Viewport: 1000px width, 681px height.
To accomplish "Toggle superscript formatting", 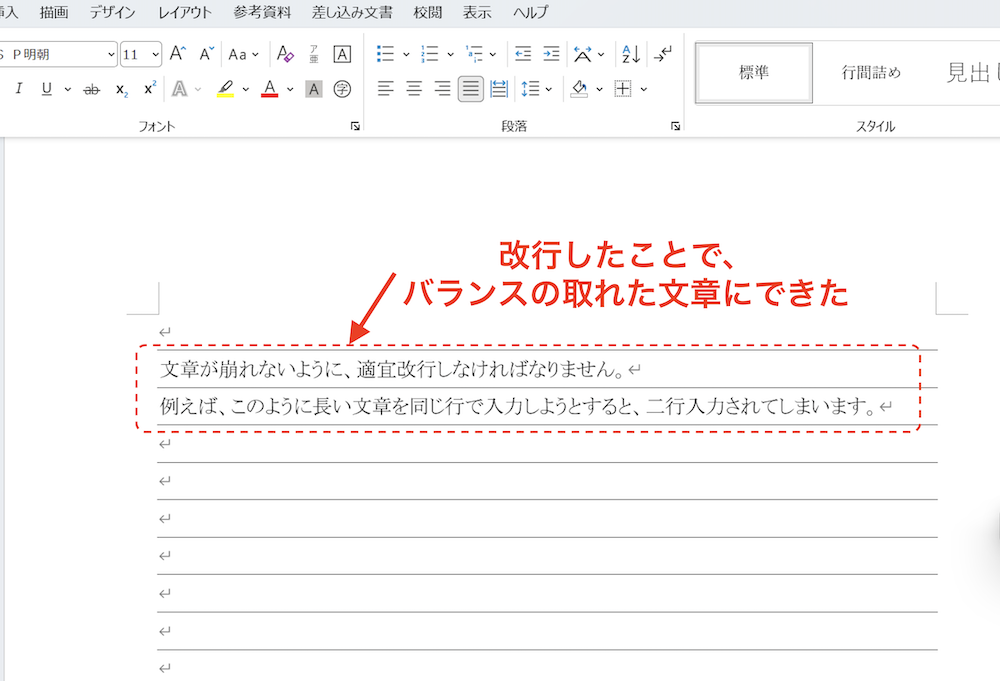I will (150, 89).
